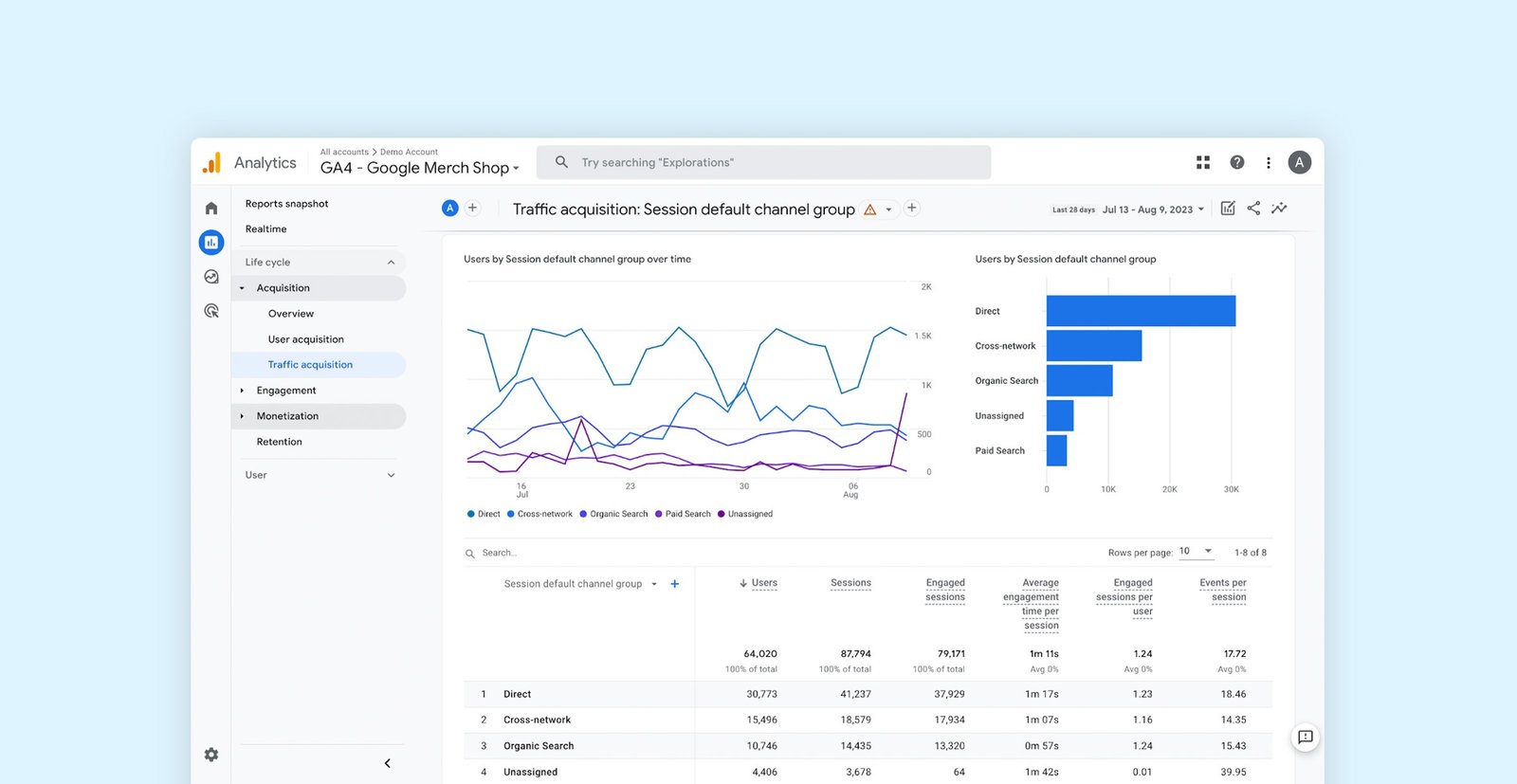Collapse the Life cycle section

pyautogui.click(x=391, y=263)
